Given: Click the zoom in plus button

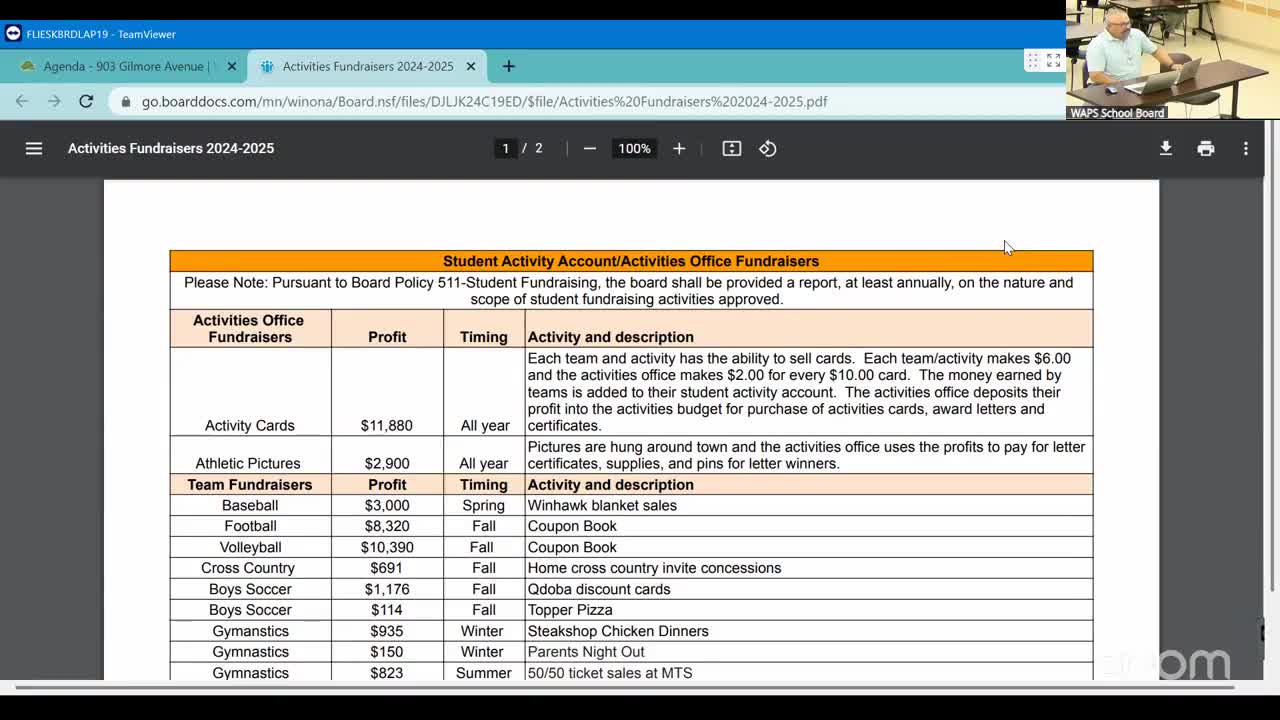Looking at the screenshot, I should [679, 148].
